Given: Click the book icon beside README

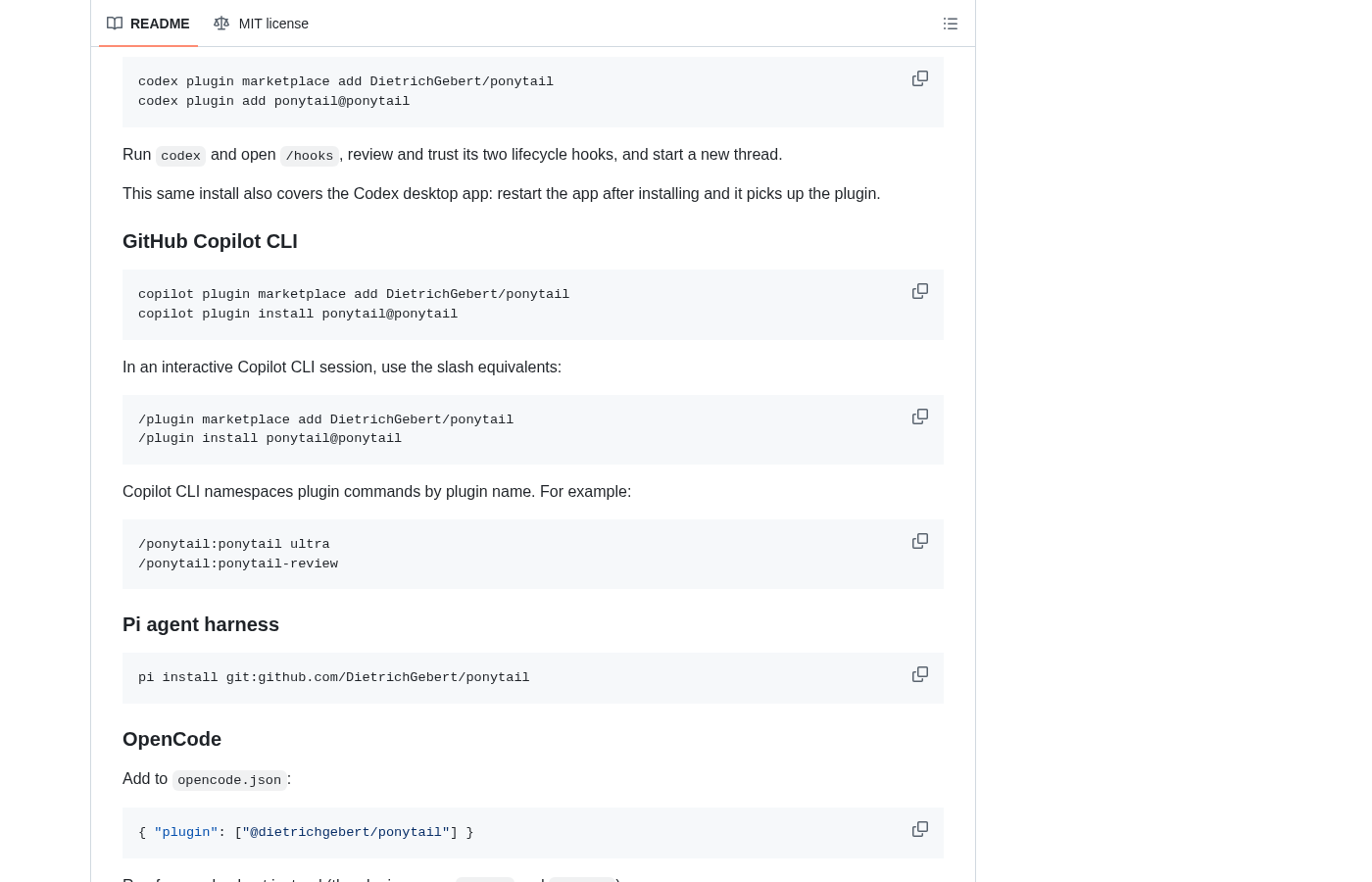Looking at the screenshot, I should click(115, 24).
